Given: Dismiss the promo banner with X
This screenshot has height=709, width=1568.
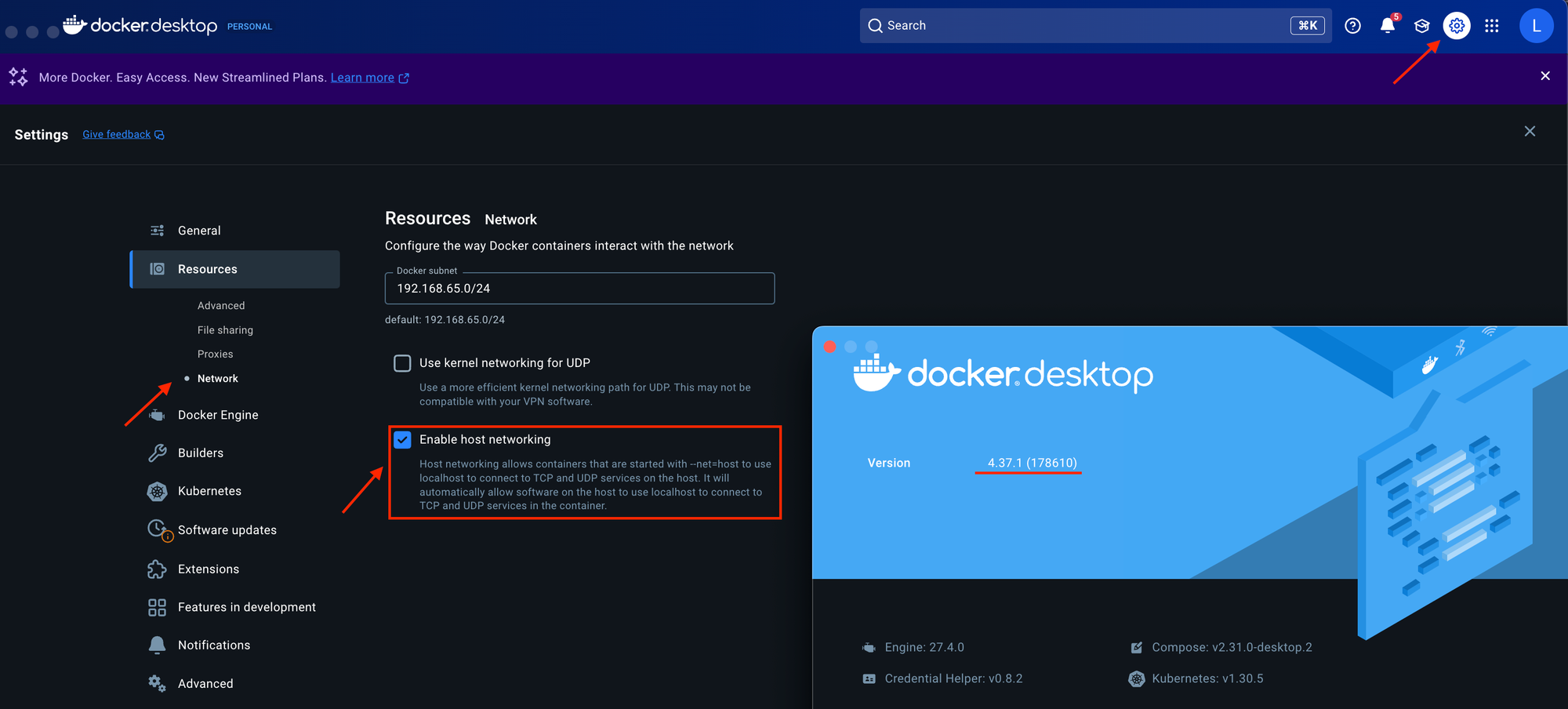Looking at the screenshot, I should click(x=1544, y=76).
